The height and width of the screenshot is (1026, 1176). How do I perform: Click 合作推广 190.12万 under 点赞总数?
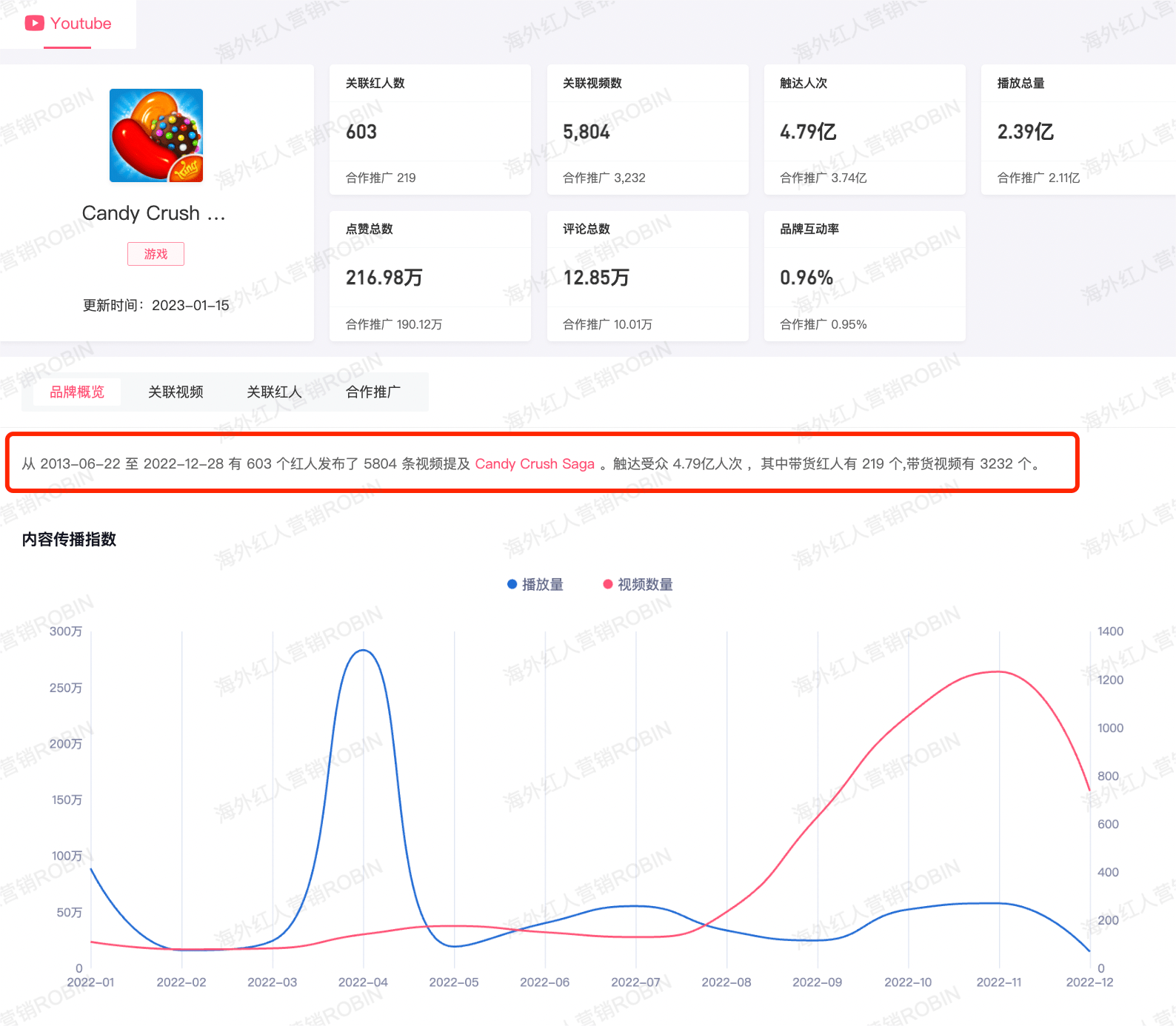[x=394, y=324]
